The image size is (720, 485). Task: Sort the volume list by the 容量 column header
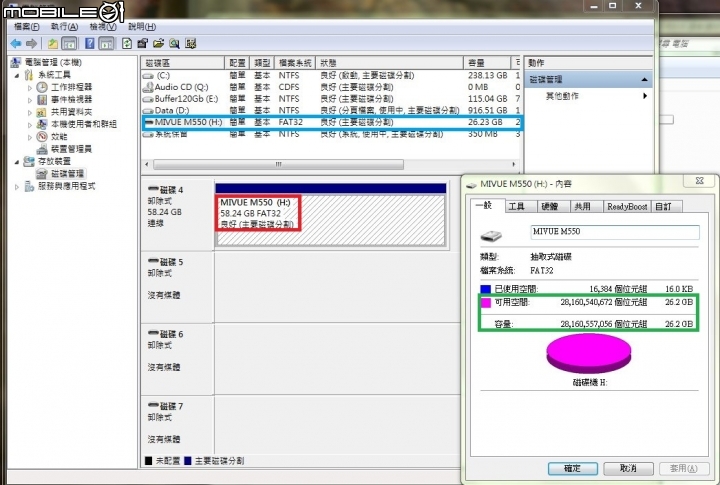click(487, 63)
